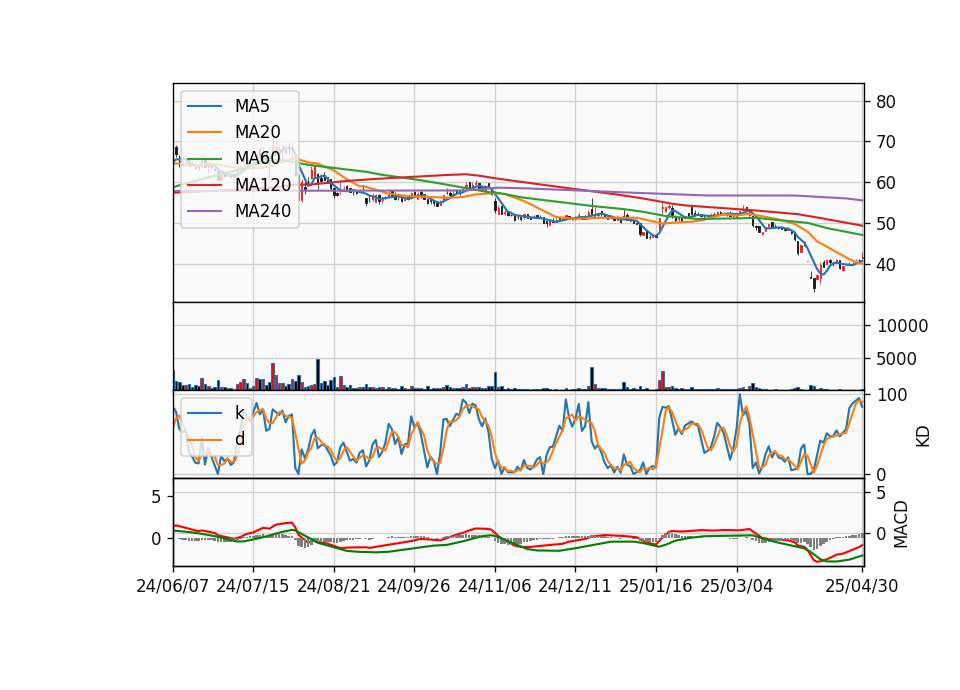Click the 24/08/21 date axis label
Viewport: 960px width, 690px height.
[x=334, y=586]
